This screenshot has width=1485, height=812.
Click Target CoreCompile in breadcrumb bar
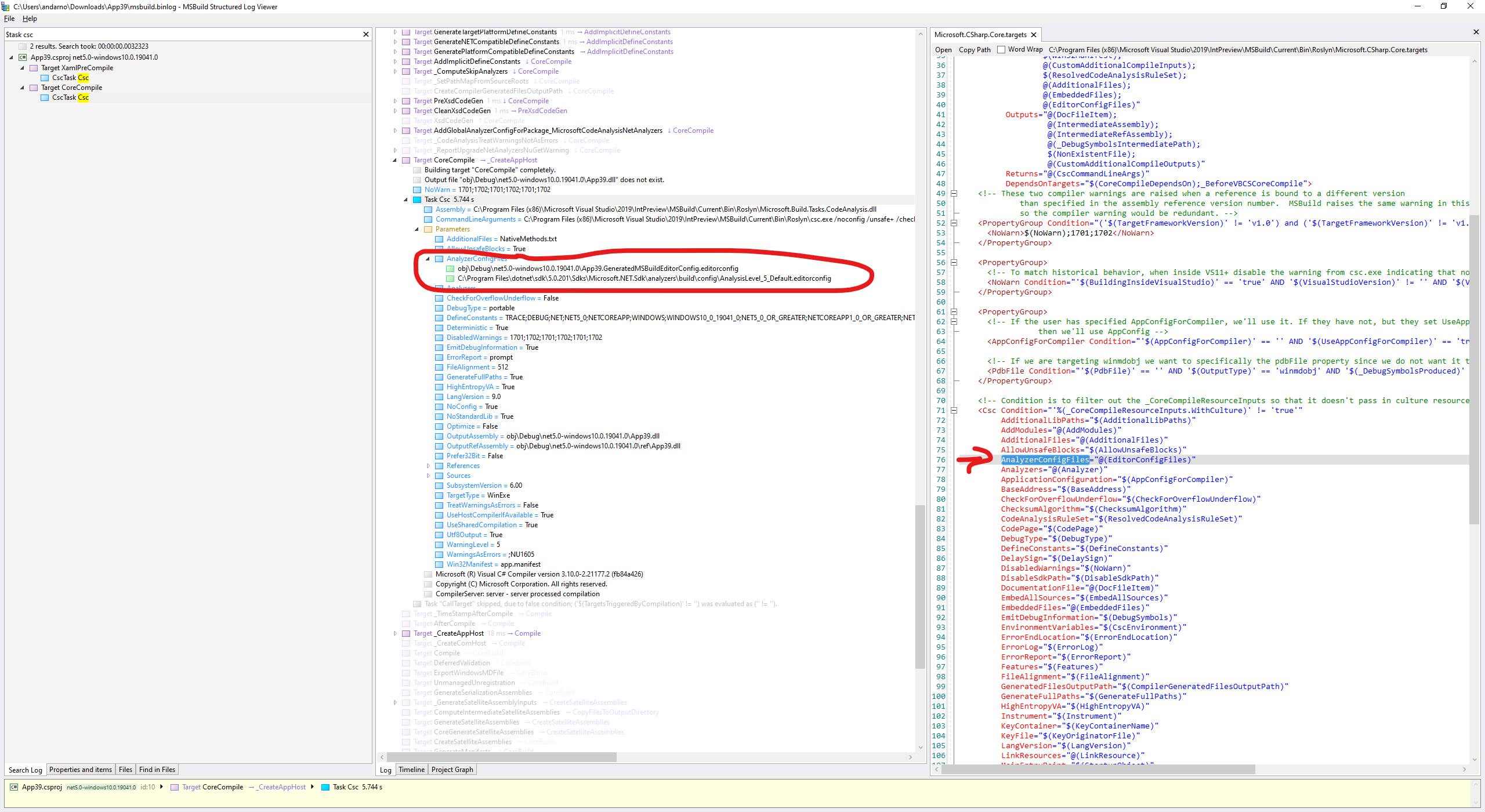(213, 787)
